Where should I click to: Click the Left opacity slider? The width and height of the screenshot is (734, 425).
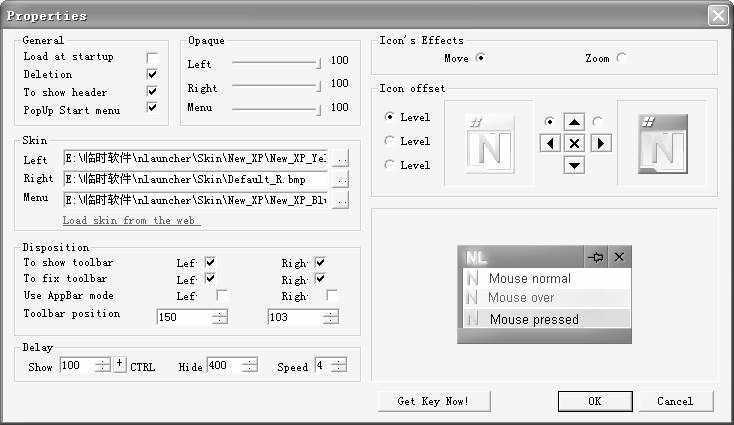click(x=276, y=64)
